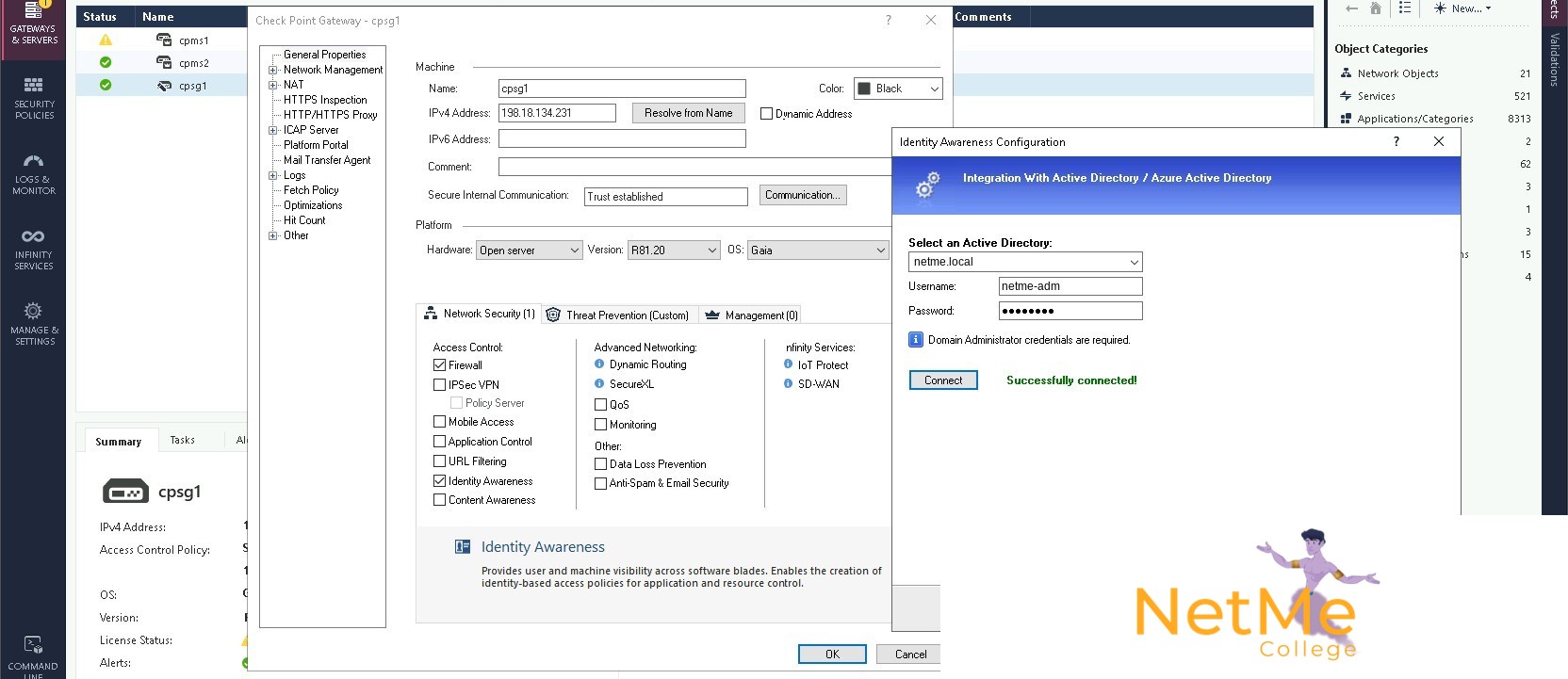
Task: Open Security Policies view
Action: (34, 98)
